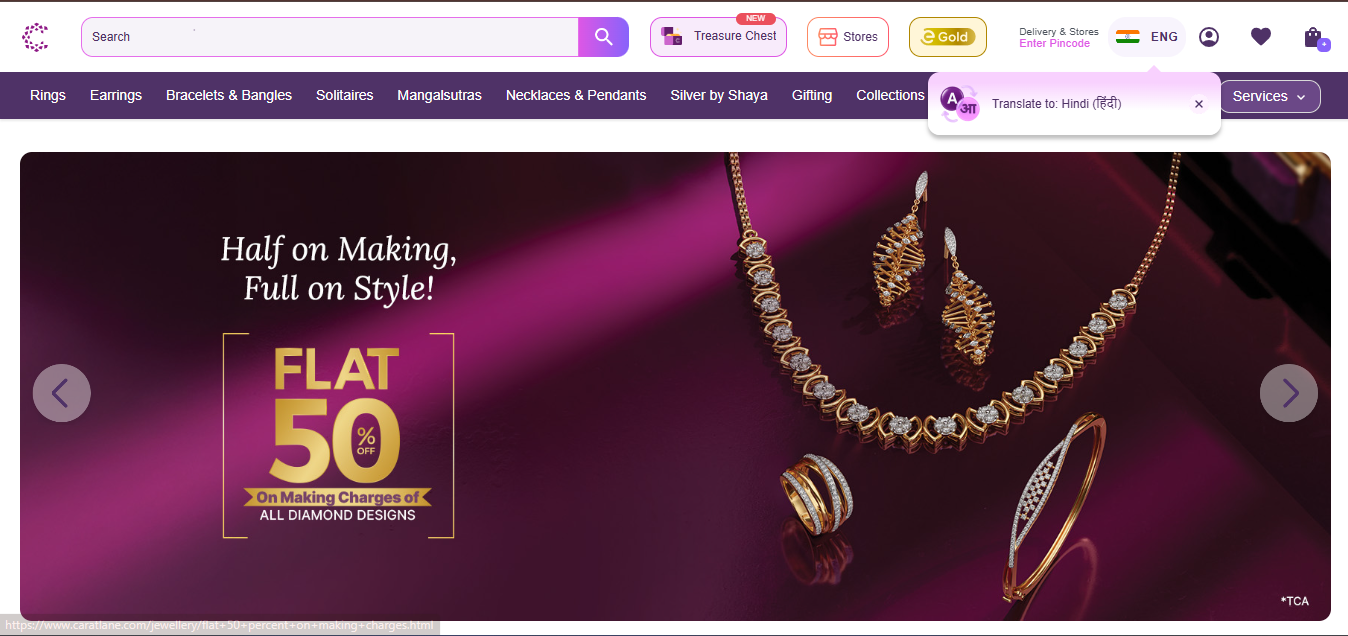The image size is (1348, 636).
Task: Open the Rings menu category
Action: click(x=48, y=95)
